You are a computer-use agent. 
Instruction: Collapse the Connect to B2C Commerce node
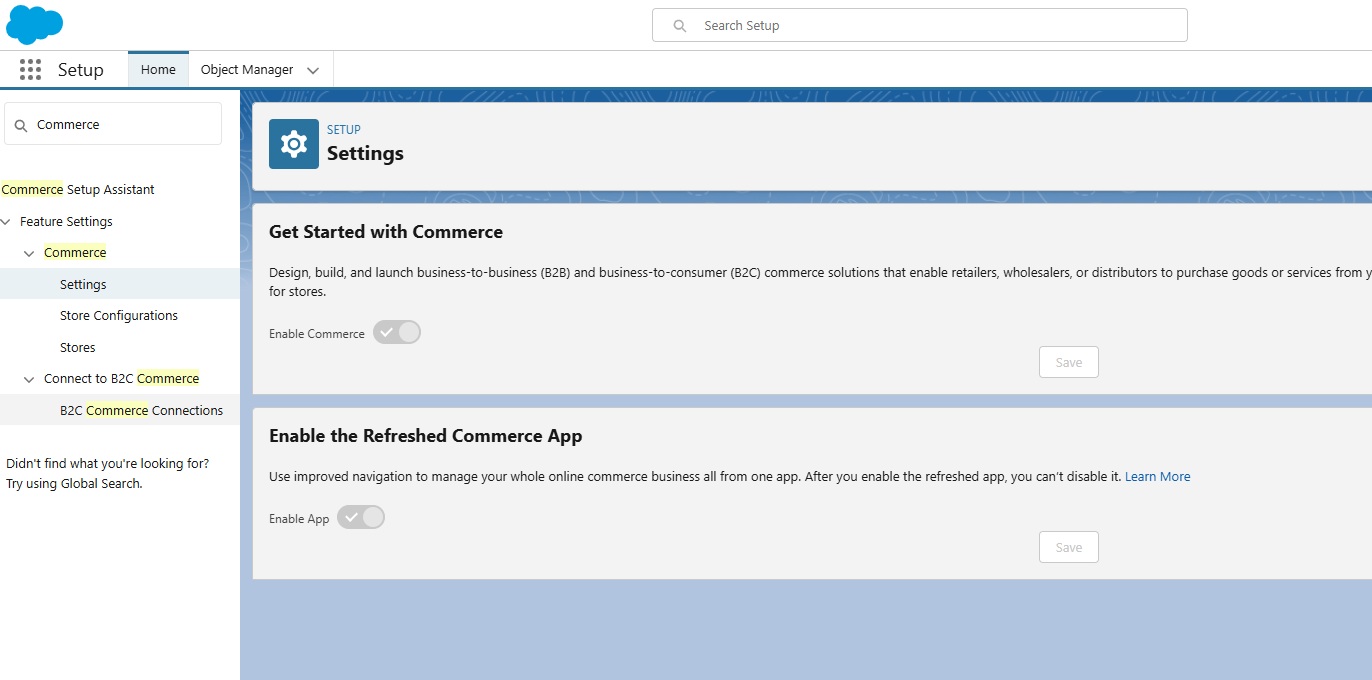pyautogui.click(x=30, y=379)
